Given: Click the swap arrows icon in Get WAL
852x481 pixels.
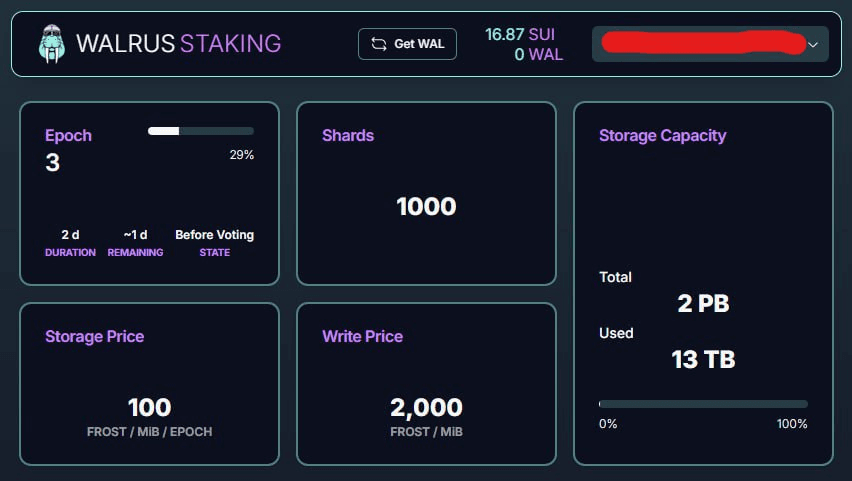Looking at the screenshot, I should point(379,44).
